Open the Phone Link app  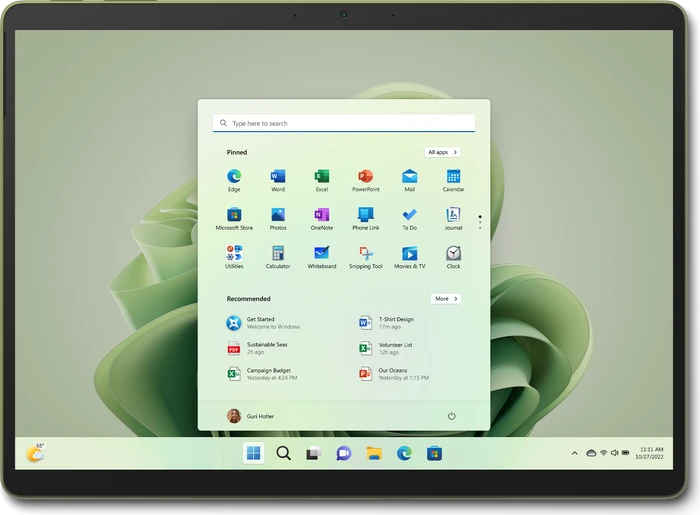(x=366, y=219)
